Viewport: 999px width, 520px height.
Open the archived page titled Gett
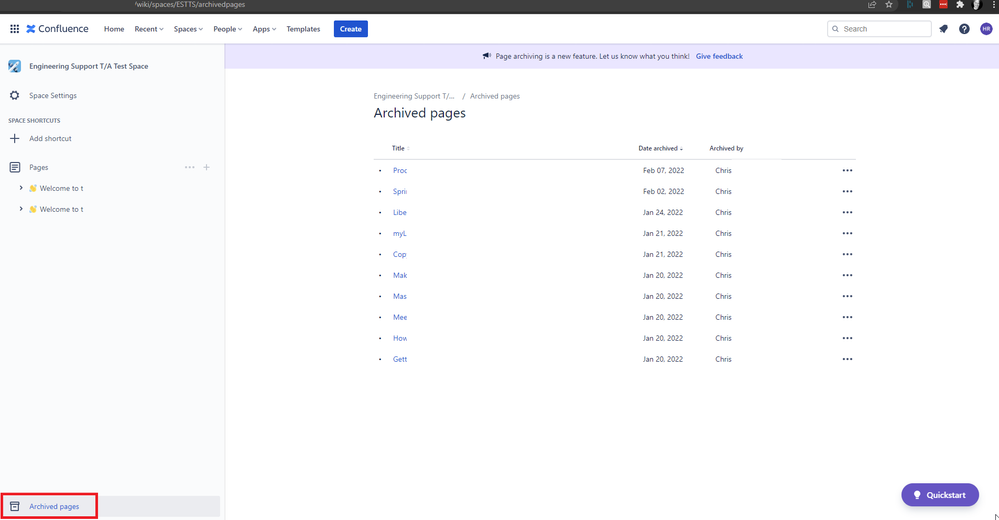(400, 359)
